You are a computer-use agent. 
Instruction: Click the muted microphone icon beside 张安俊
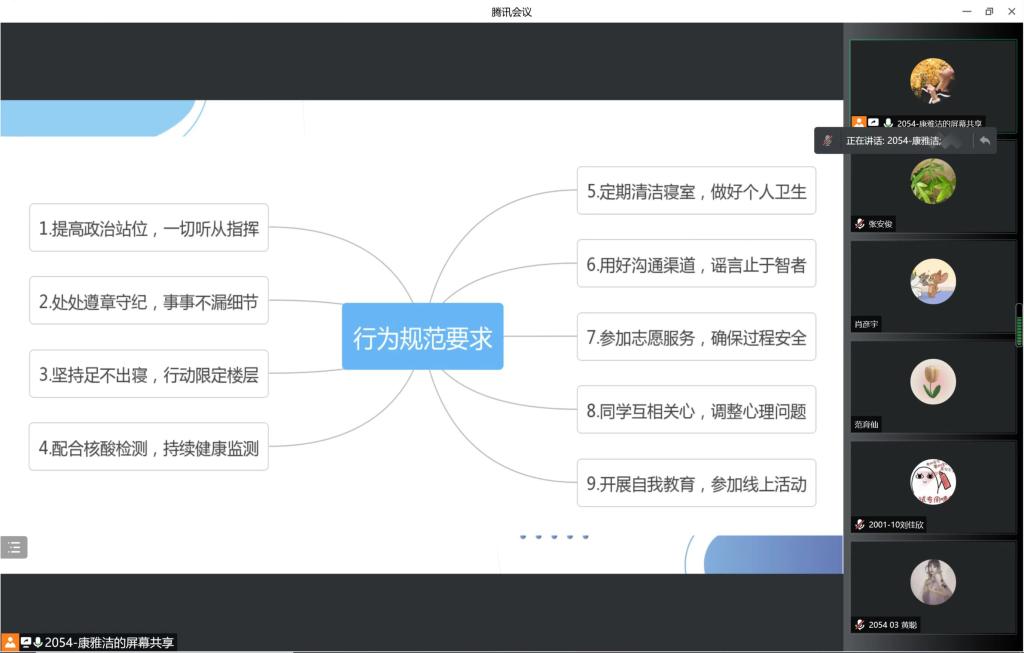(859, 224)
